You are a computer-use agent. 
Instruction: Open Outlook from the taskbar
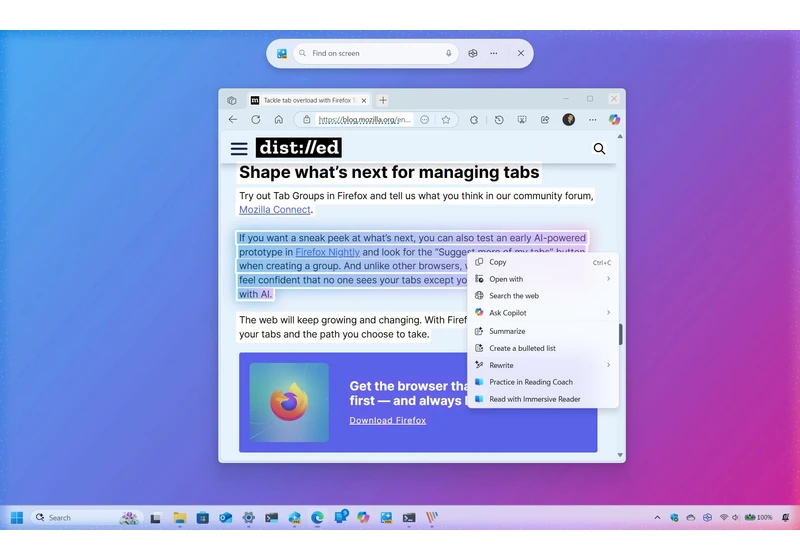(x=226, y=518)
